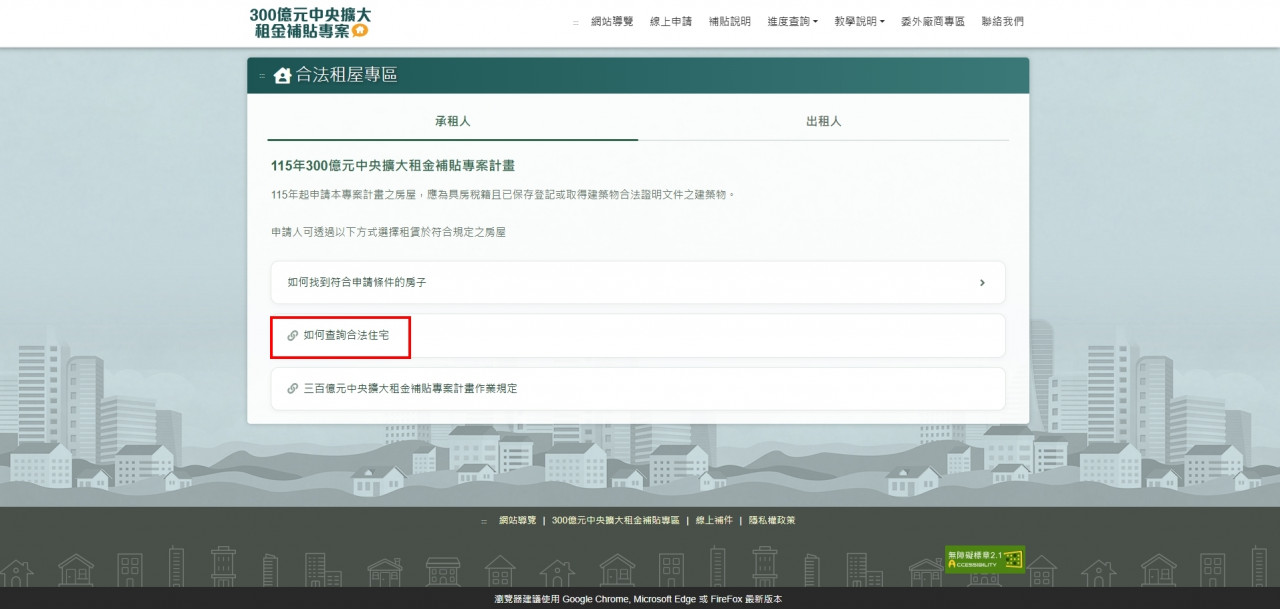Click the chain icon next to 如何查詢合法住宅
The height and width of the screenshot is (609, 1280).
coord(292,336)
